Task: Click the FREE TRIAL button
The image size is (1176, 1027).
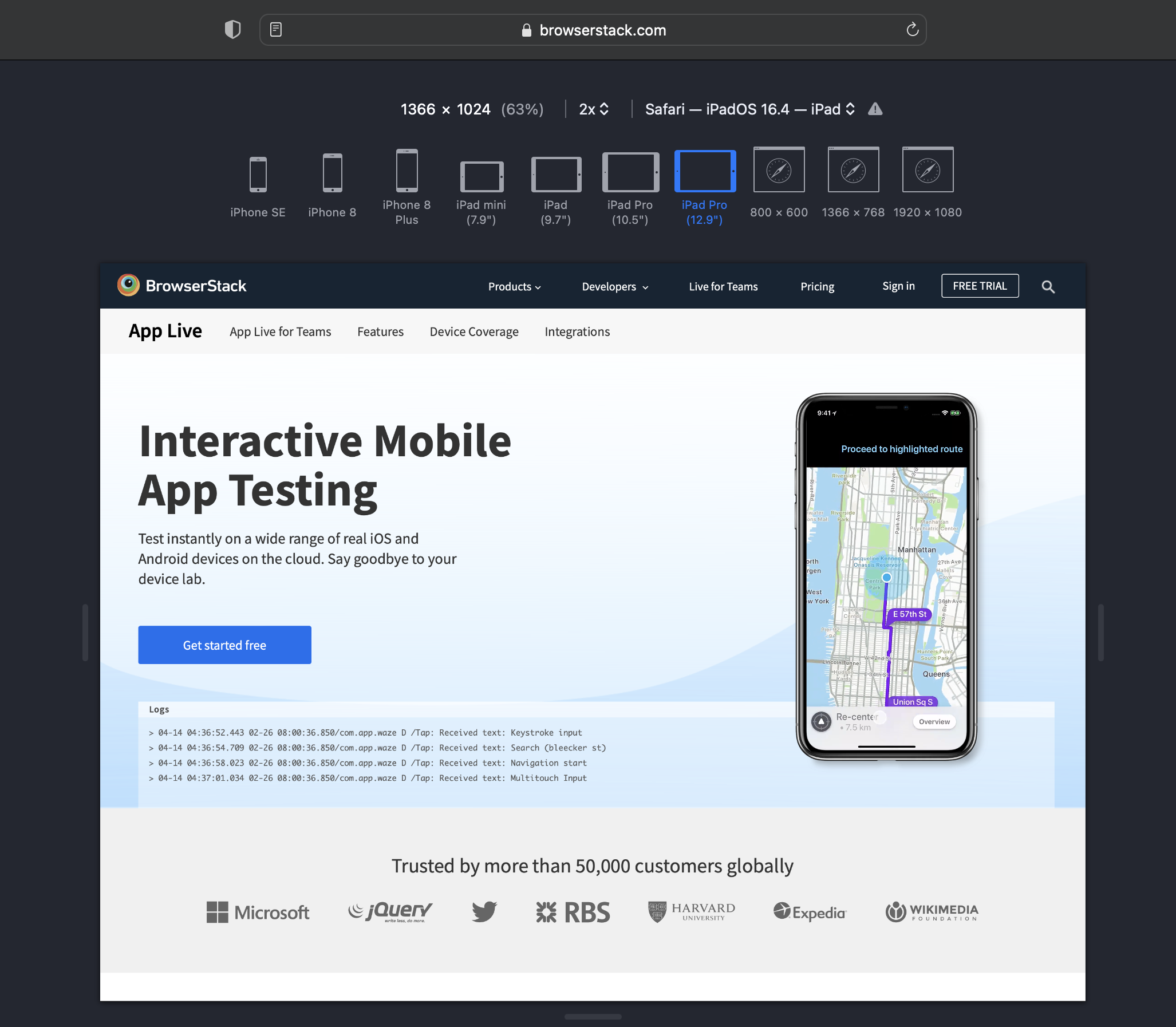Action: [979, 286]
